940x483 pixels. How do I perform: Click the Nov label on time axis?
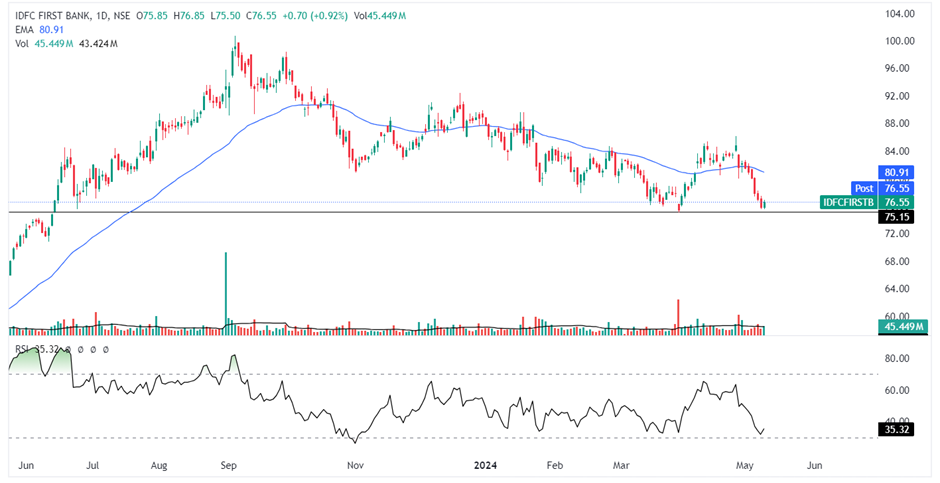tap(353, 466)
